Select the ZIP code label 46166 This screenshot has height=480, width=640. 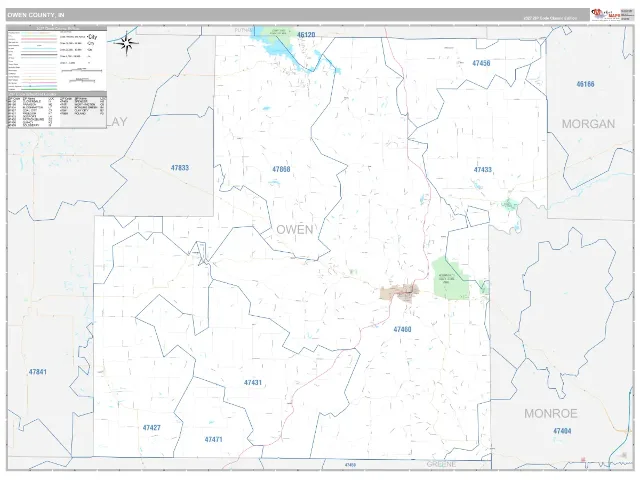click(x=585, y=84)
